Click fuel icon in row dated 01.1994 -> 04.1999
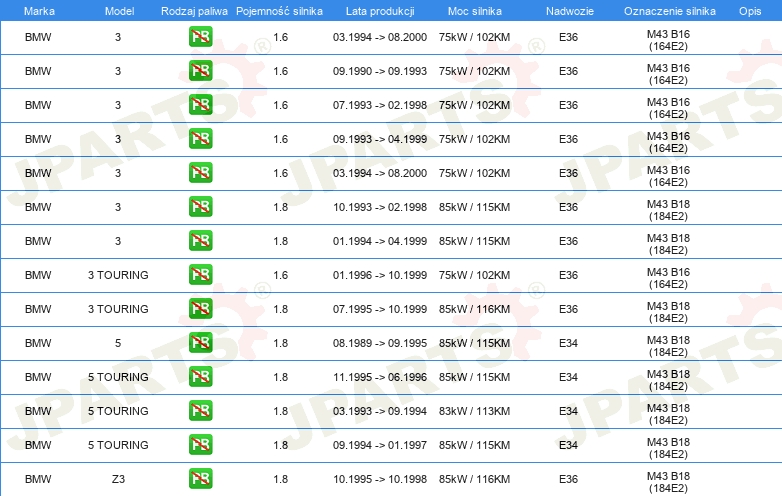This screenshot has width=782, height=496. coord(200,241)
